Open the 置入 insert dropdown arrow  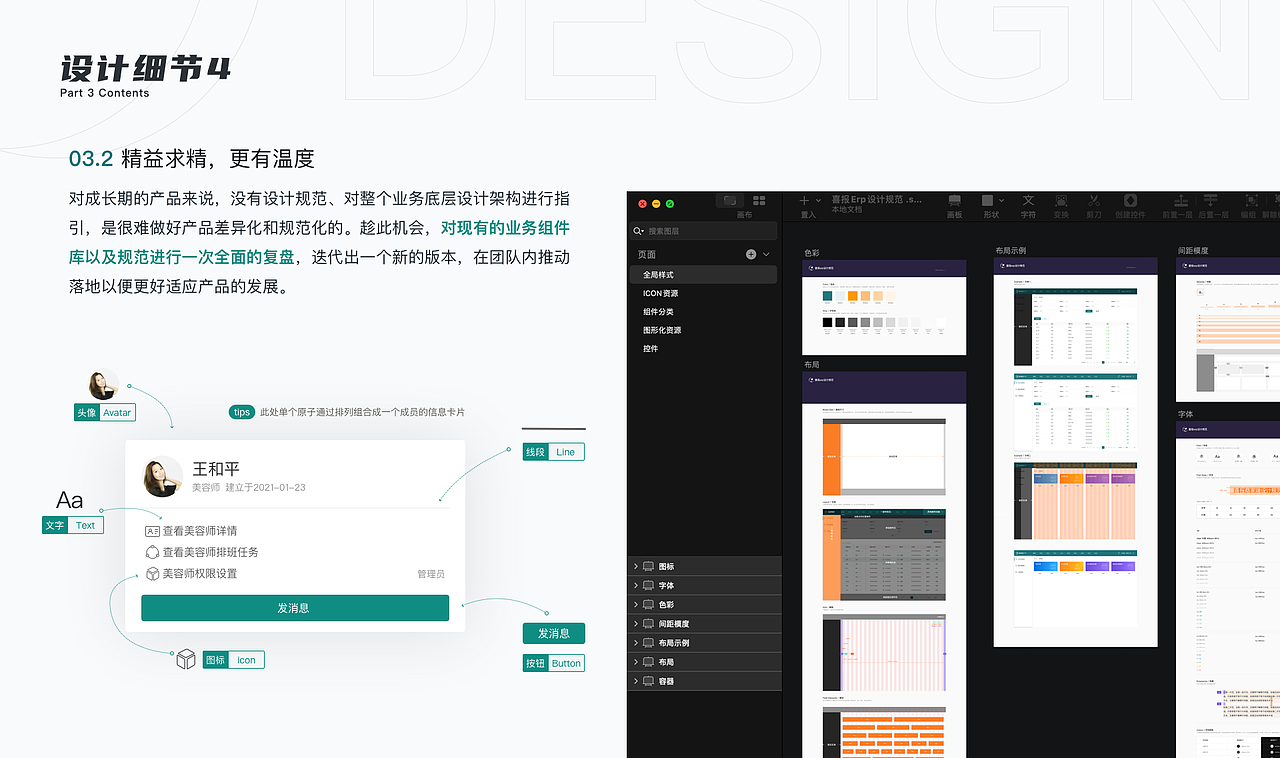tap(818, 200)
